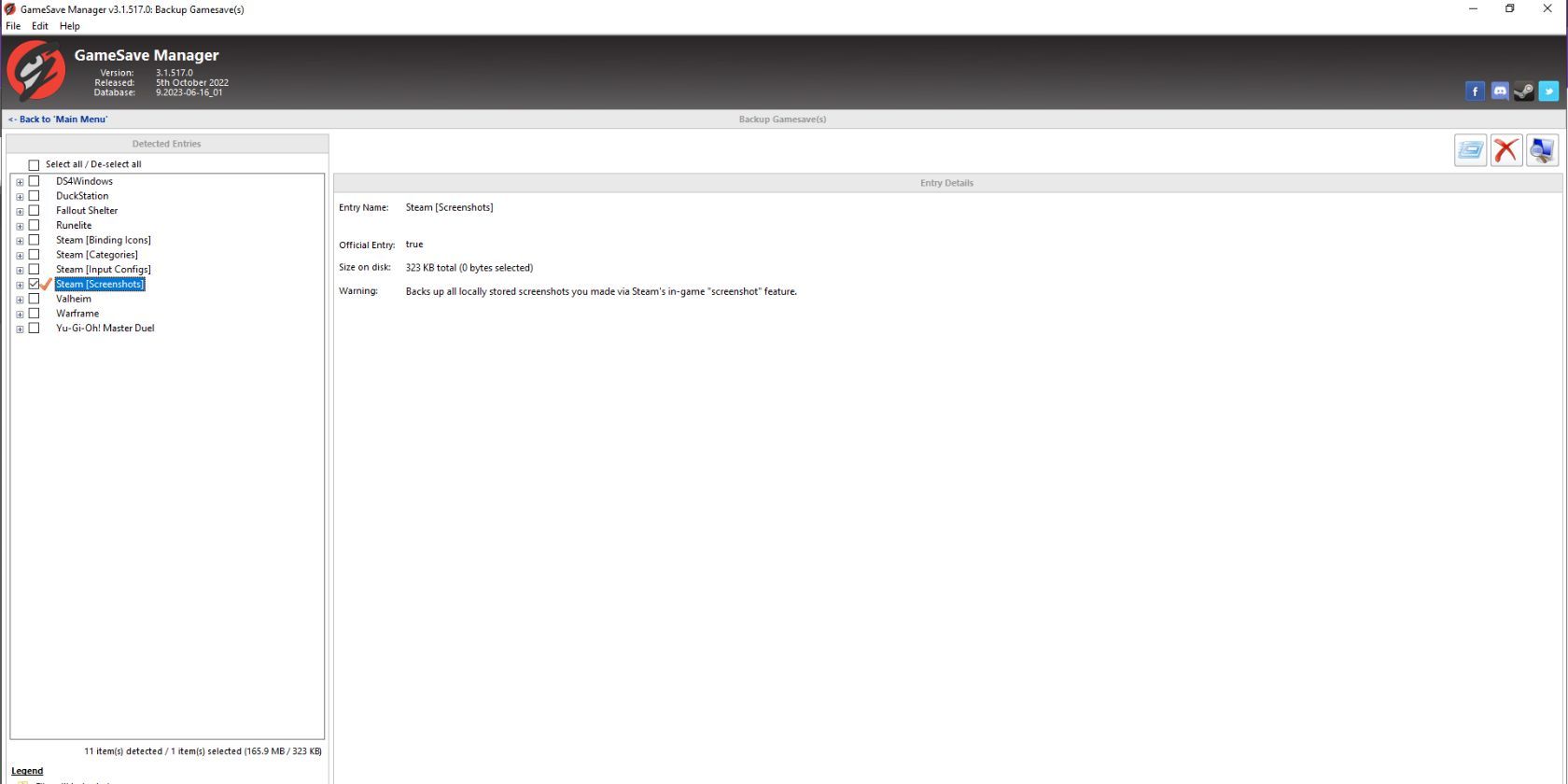
Task: Go back to 'Main Menu' link
Action: pyautogui.click(x=58, y=119)
